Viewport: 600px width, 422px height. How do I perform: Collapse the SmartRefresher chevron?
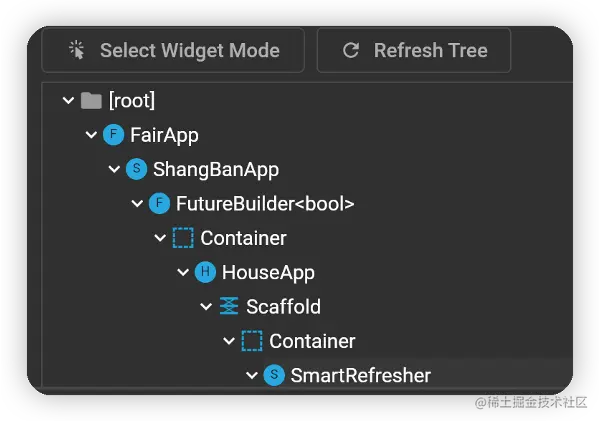[x=252, y=376]
